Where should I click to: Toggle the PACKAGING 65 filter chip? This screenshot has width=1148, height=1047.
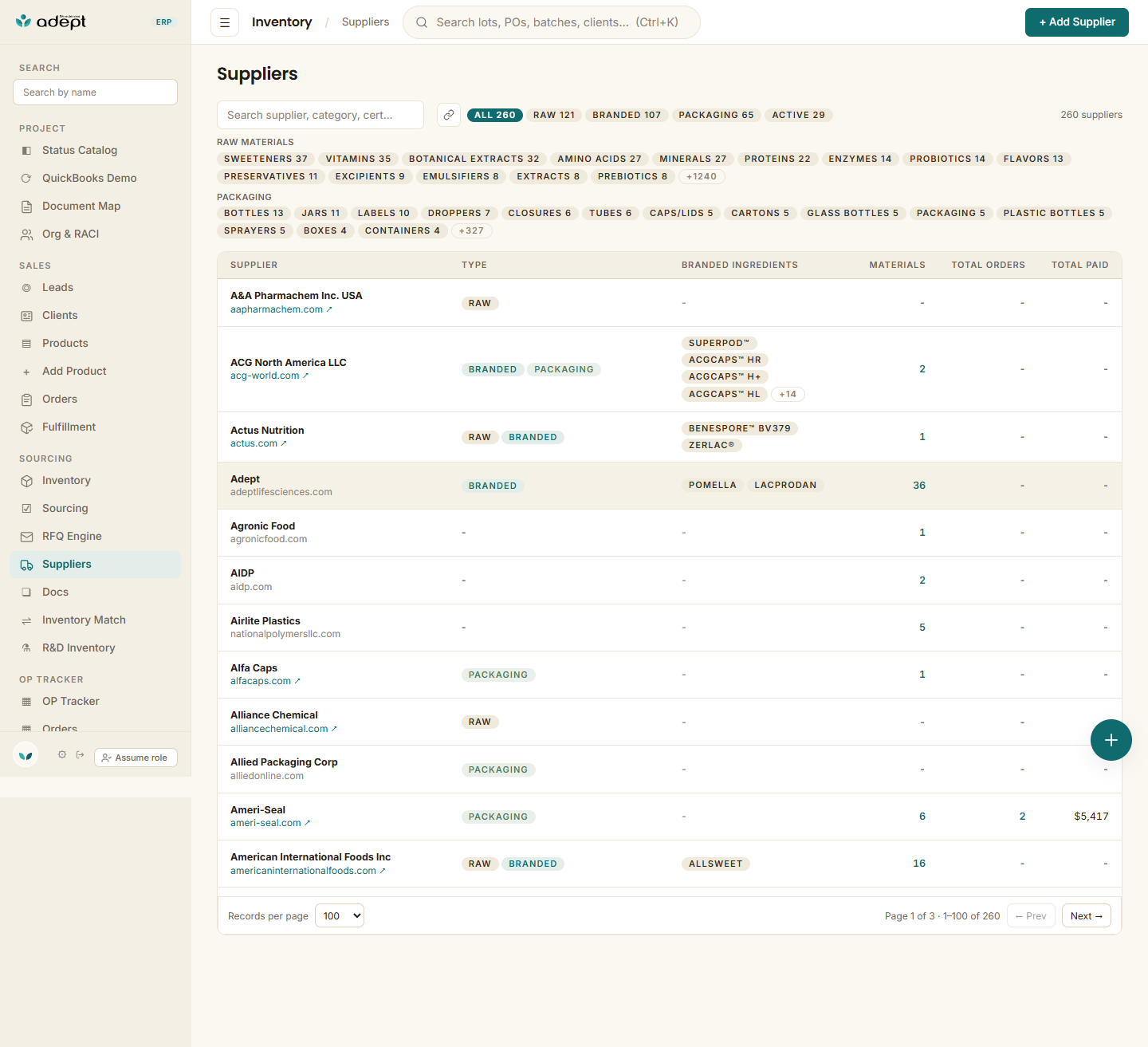(x=716, y=115)
